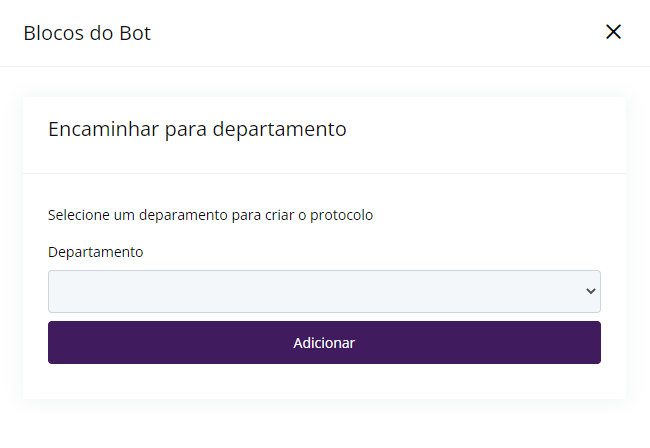
Task: Click the Encaminhar para departamento heading
Action: point(197,129)
